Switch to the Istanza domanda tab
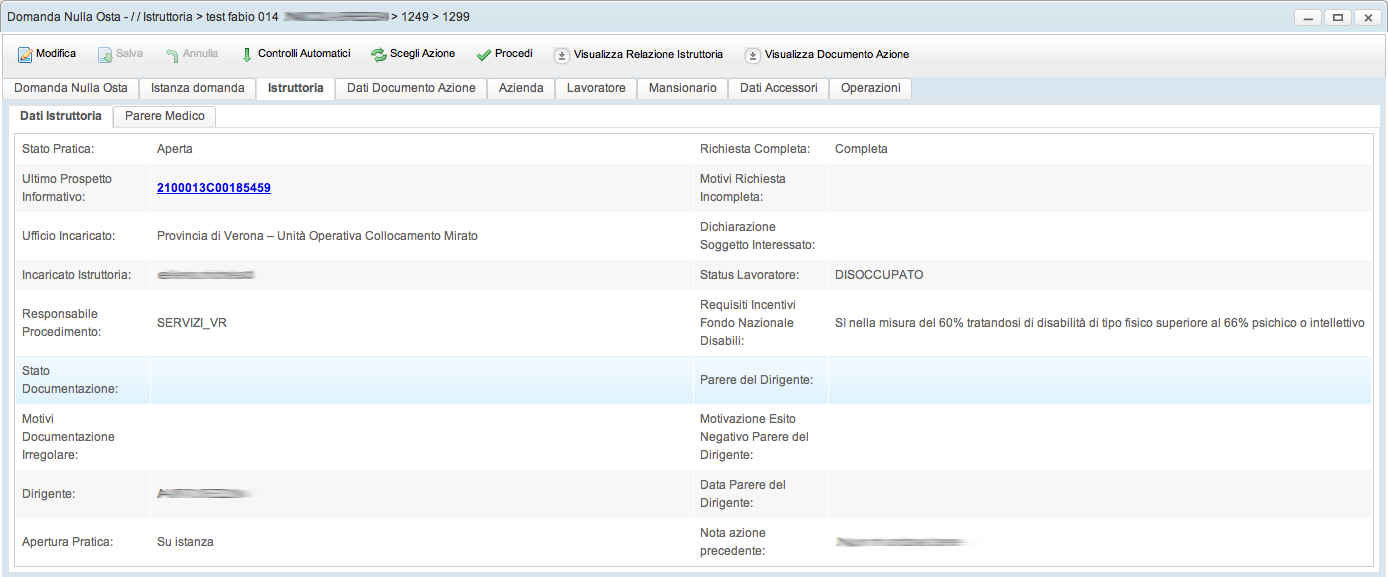 tap(197, 88)
